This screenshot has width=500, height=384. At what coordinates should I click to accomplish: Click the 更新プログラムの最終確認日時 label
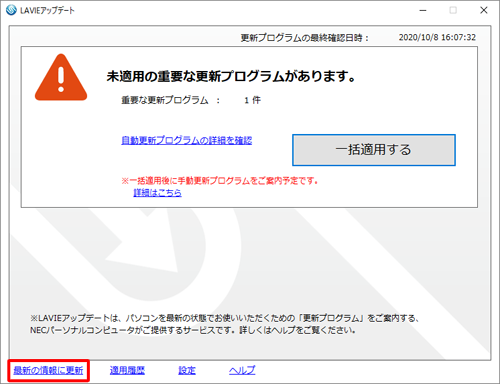pyautogui.click(x=304, y=38)
